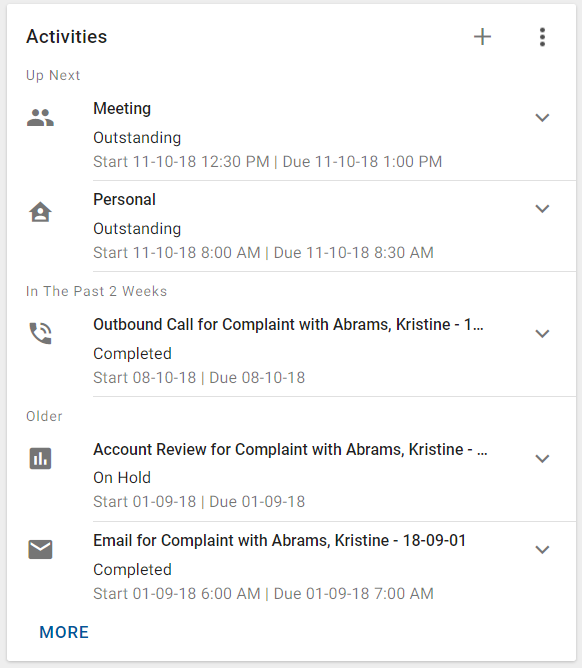Expand the Meeting activity chevron
Screen dimensions: 582x668
coord(542,118)
